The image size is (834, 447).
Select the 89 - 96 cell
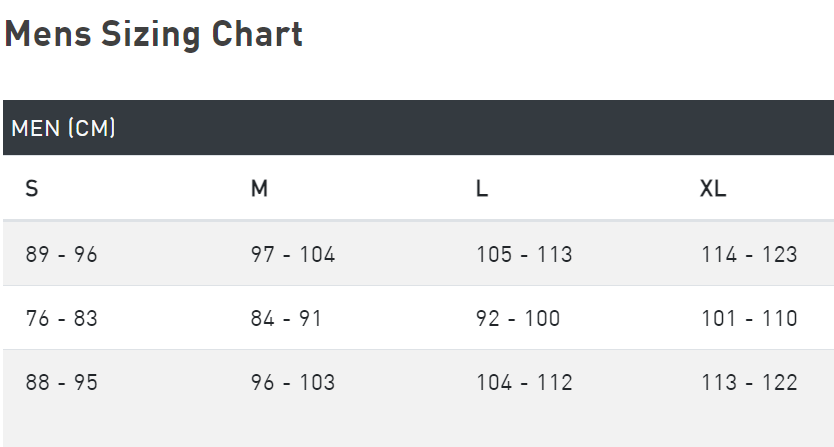(62, 254)
